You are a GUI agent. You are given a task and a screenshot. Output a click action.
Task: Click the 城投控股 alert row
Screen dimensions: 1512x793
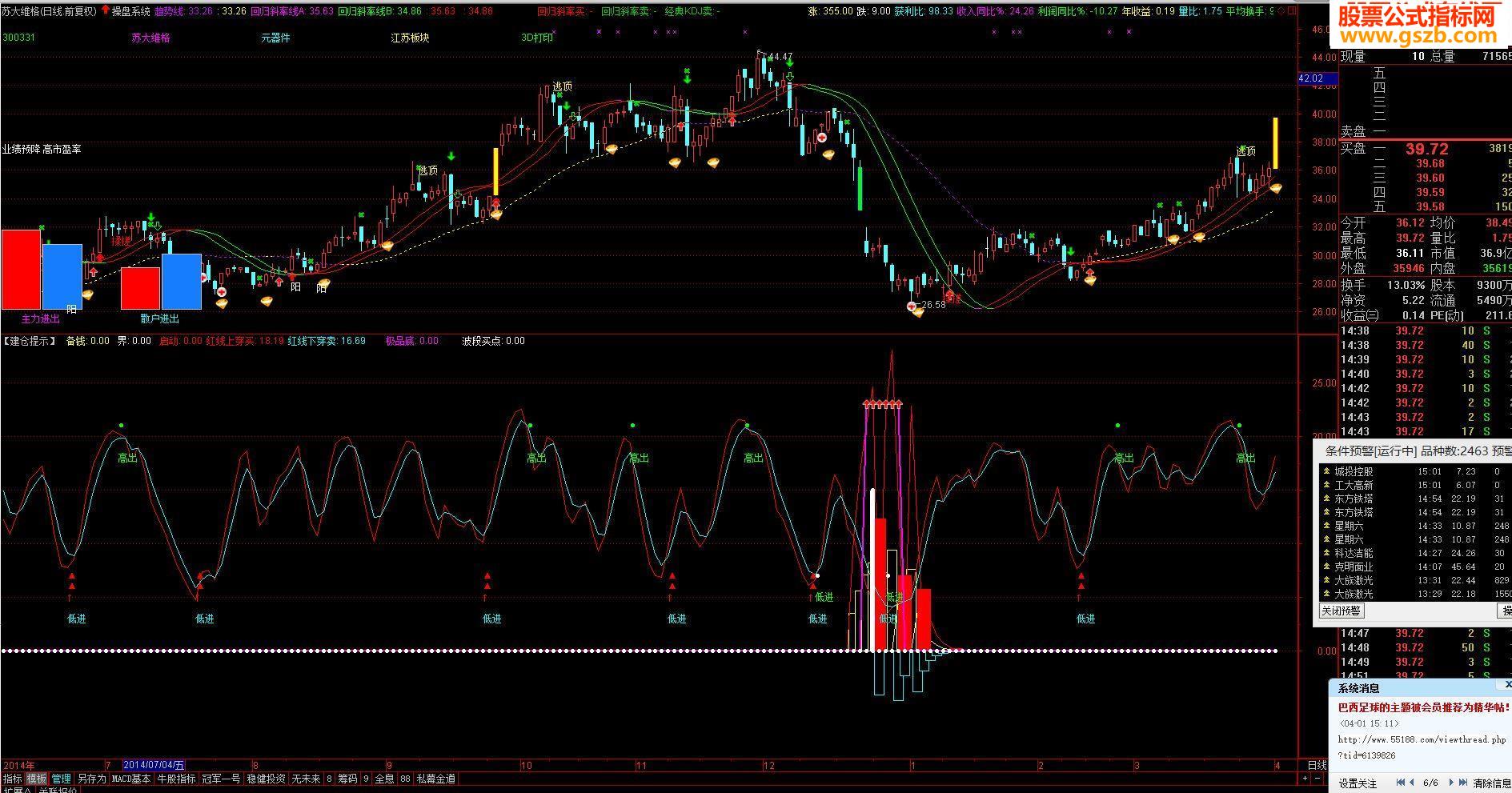[x=1415, y=472]
